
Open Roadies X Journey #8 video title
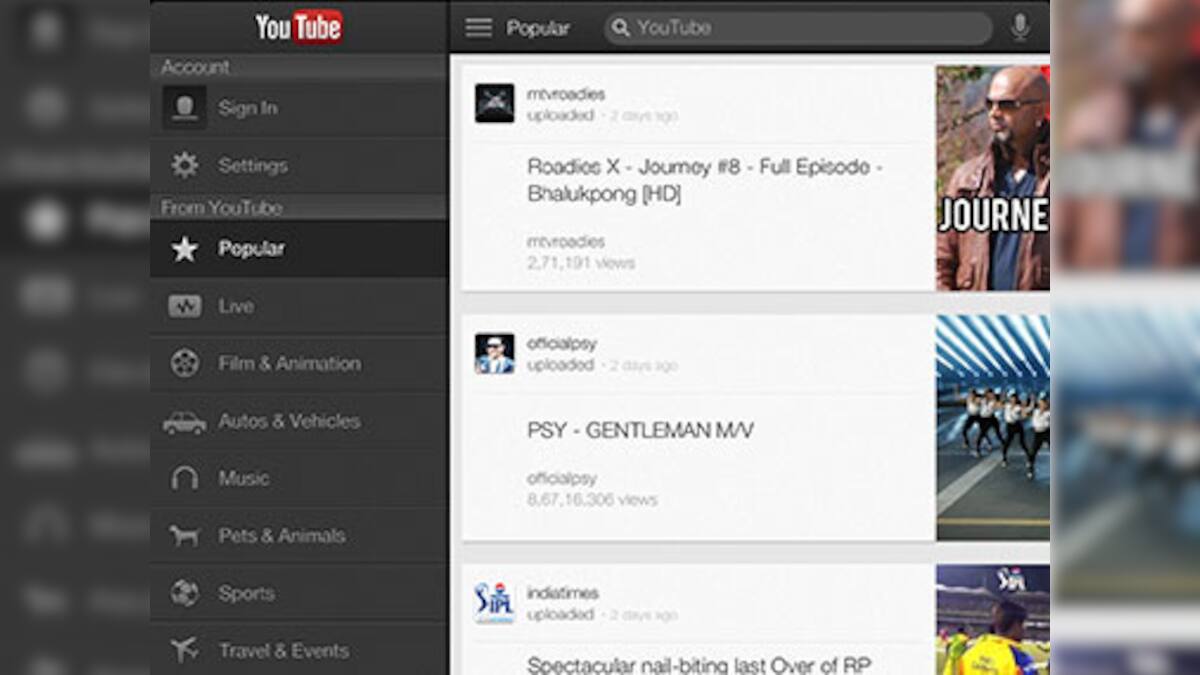click(705, 180)
